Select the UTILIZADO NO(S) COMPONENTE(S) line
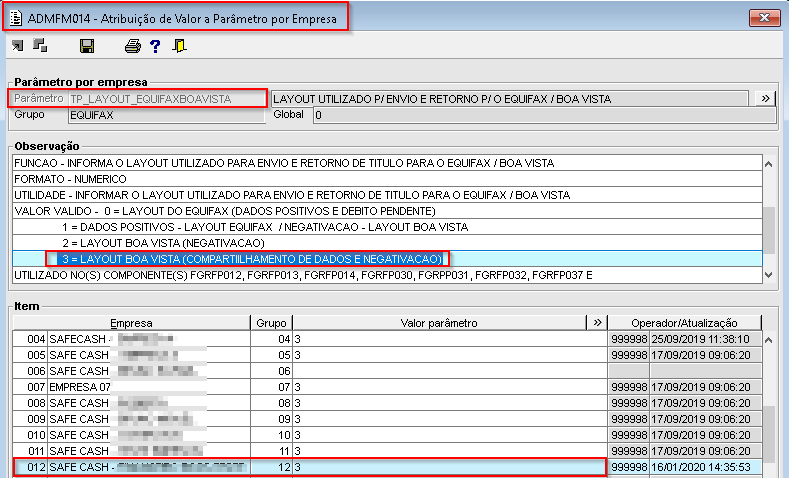This screenshot has height=478, width=789. pyautogui.click(x=387, y=275)
